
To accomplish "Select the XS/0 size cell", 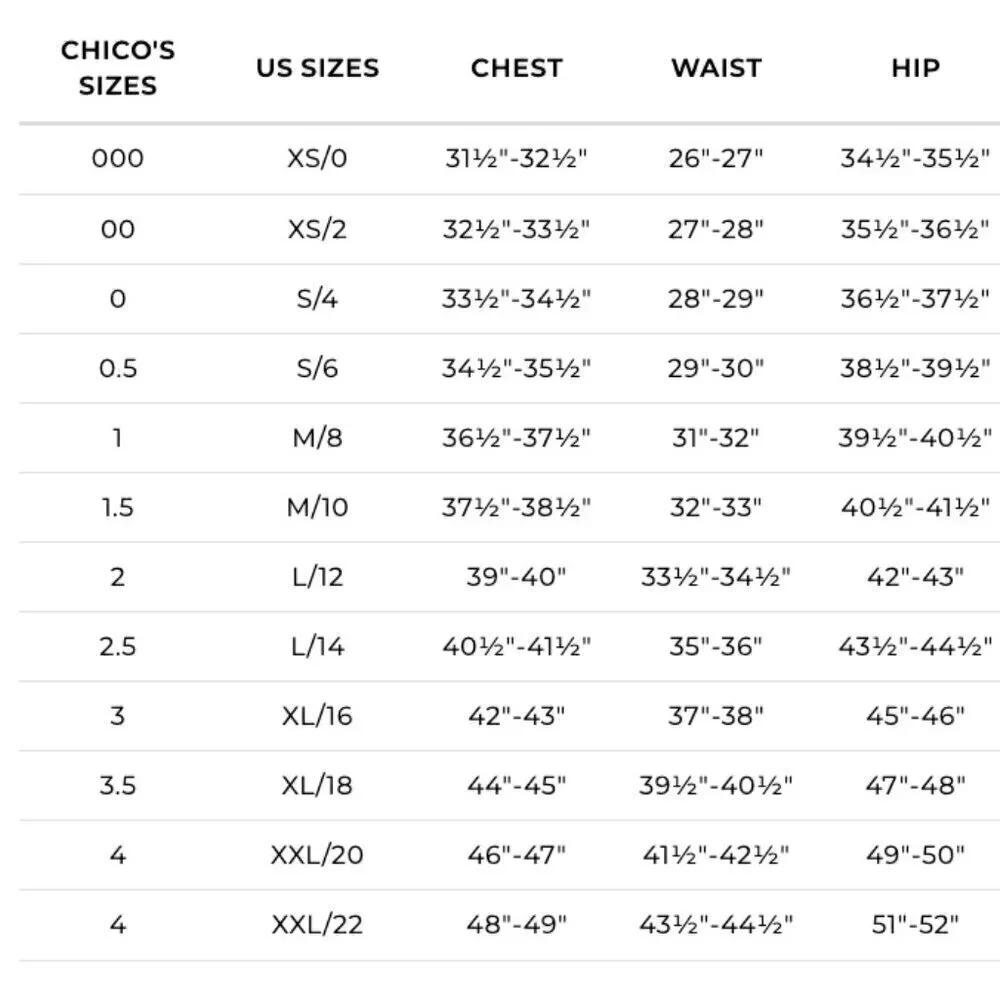I will [x=317, y=158].
